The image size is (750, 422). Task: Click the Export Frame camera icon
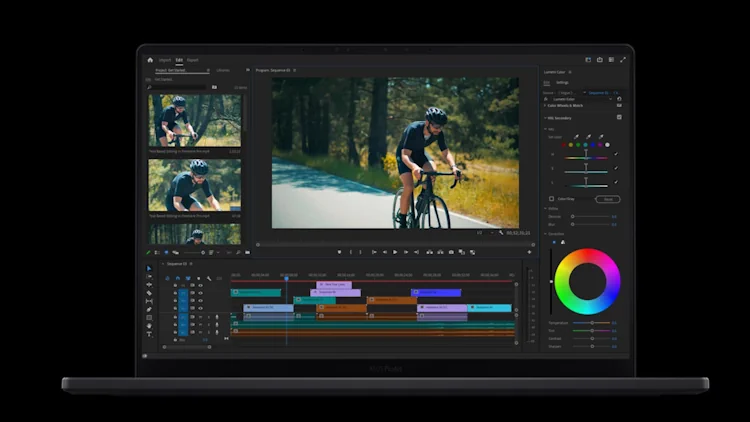451,252
